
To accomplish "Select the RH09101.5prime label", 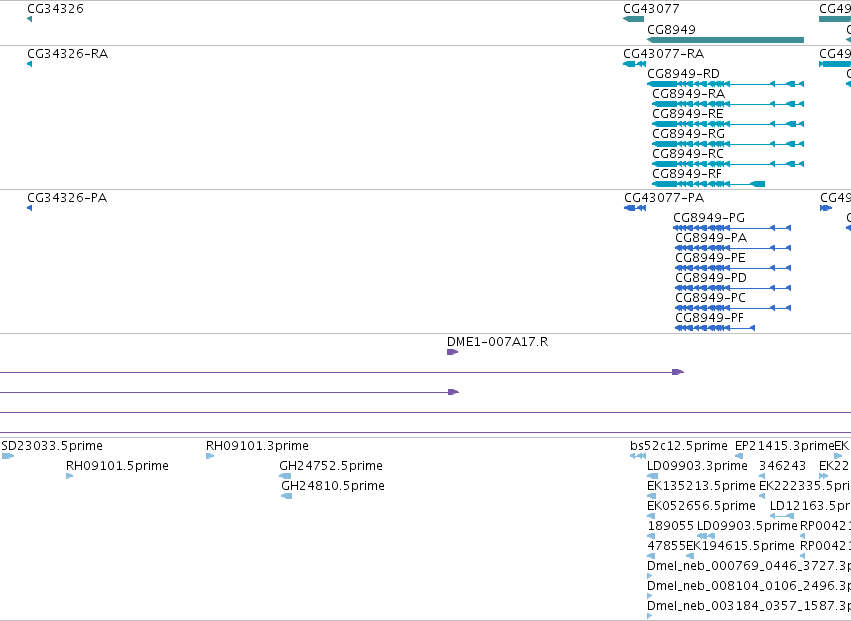I will tap(117, 466).
